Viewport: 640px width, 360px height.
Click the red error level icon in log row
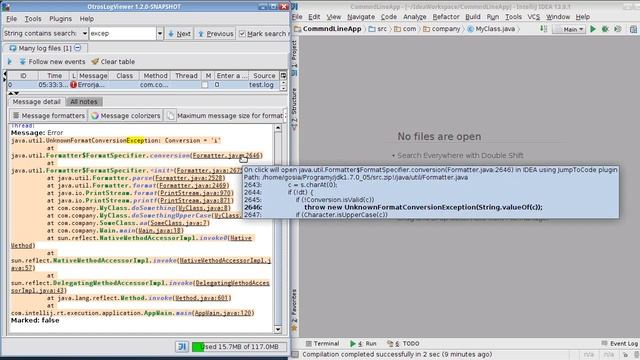tap(73, 85)
